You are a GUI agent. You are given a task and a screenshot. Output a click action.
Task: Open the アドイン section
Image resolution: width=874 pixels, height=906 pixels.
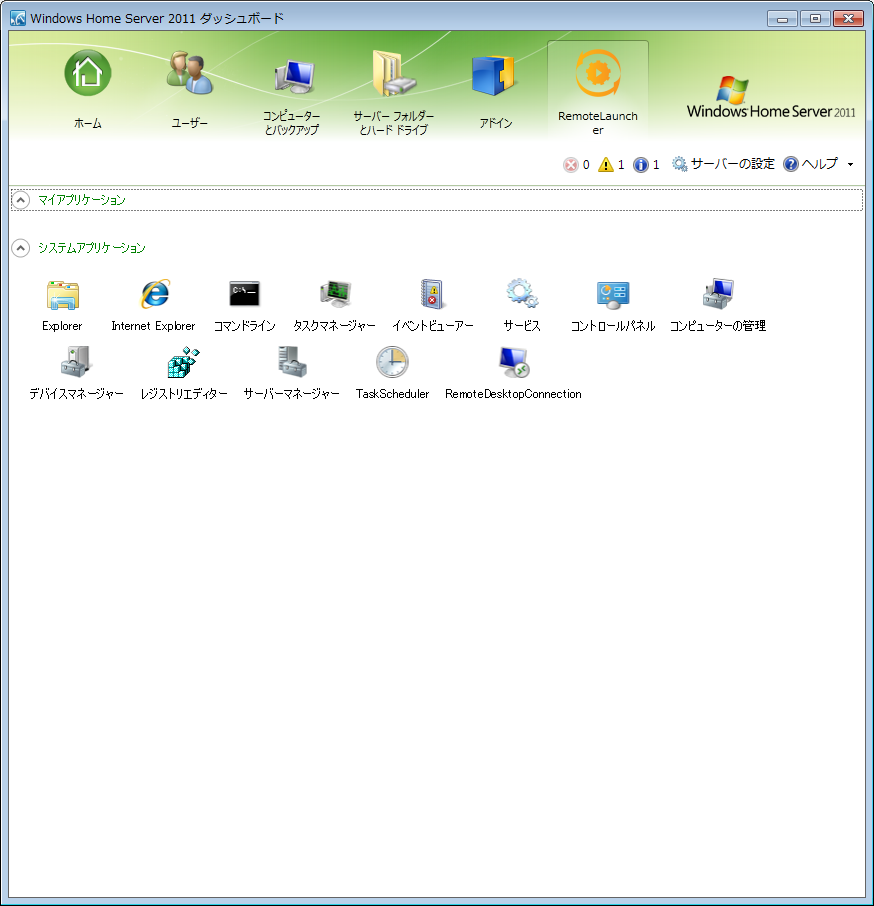click(x=495, y=85)
